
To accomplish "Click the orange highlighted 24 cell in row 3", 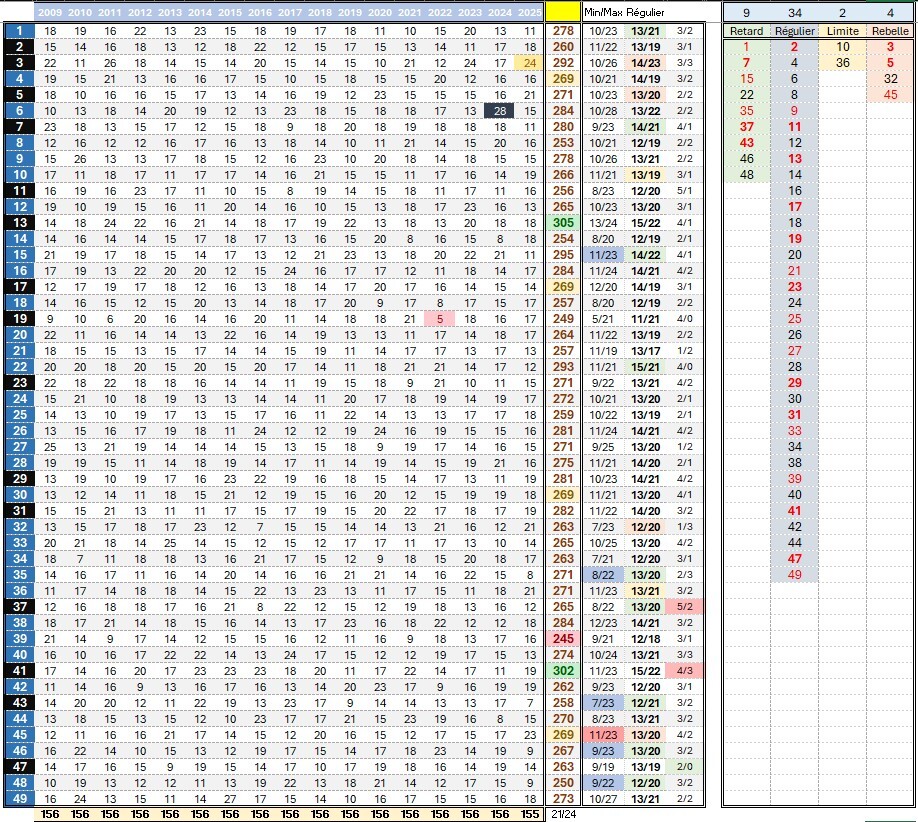I will [528, 63].
